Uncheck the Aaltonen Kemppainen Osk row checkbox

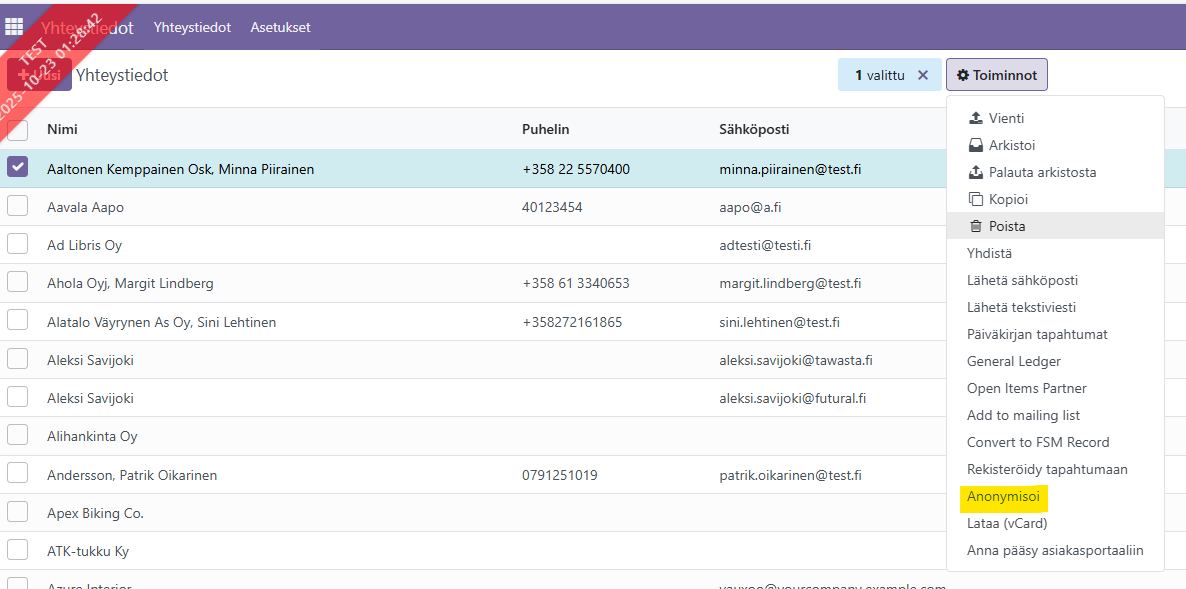[18, 168]
